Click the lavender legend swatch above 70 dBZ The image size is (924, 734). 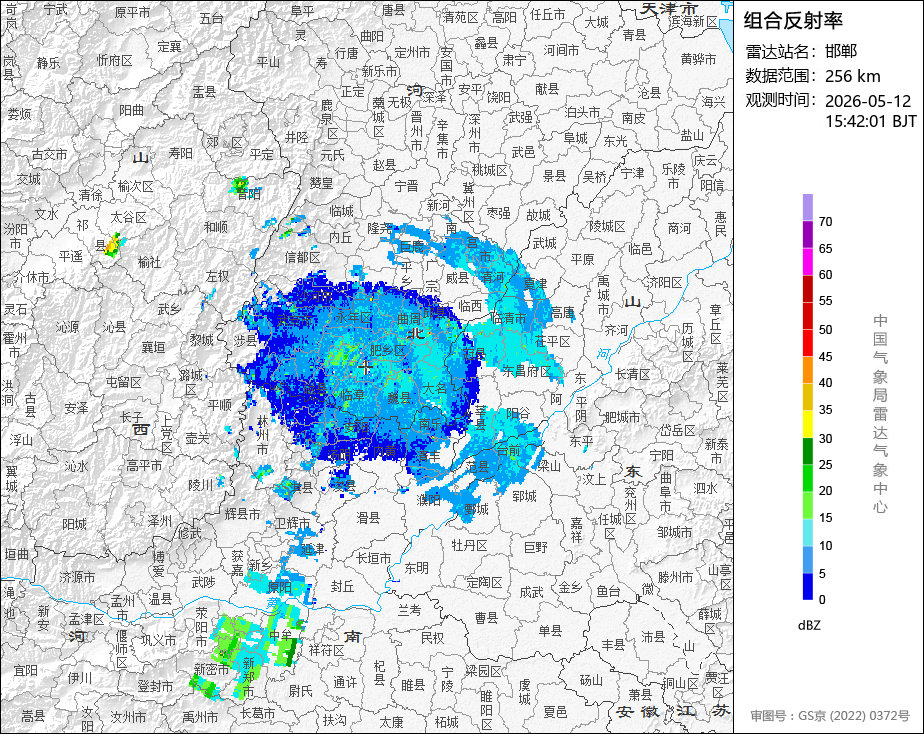[807, 207]
